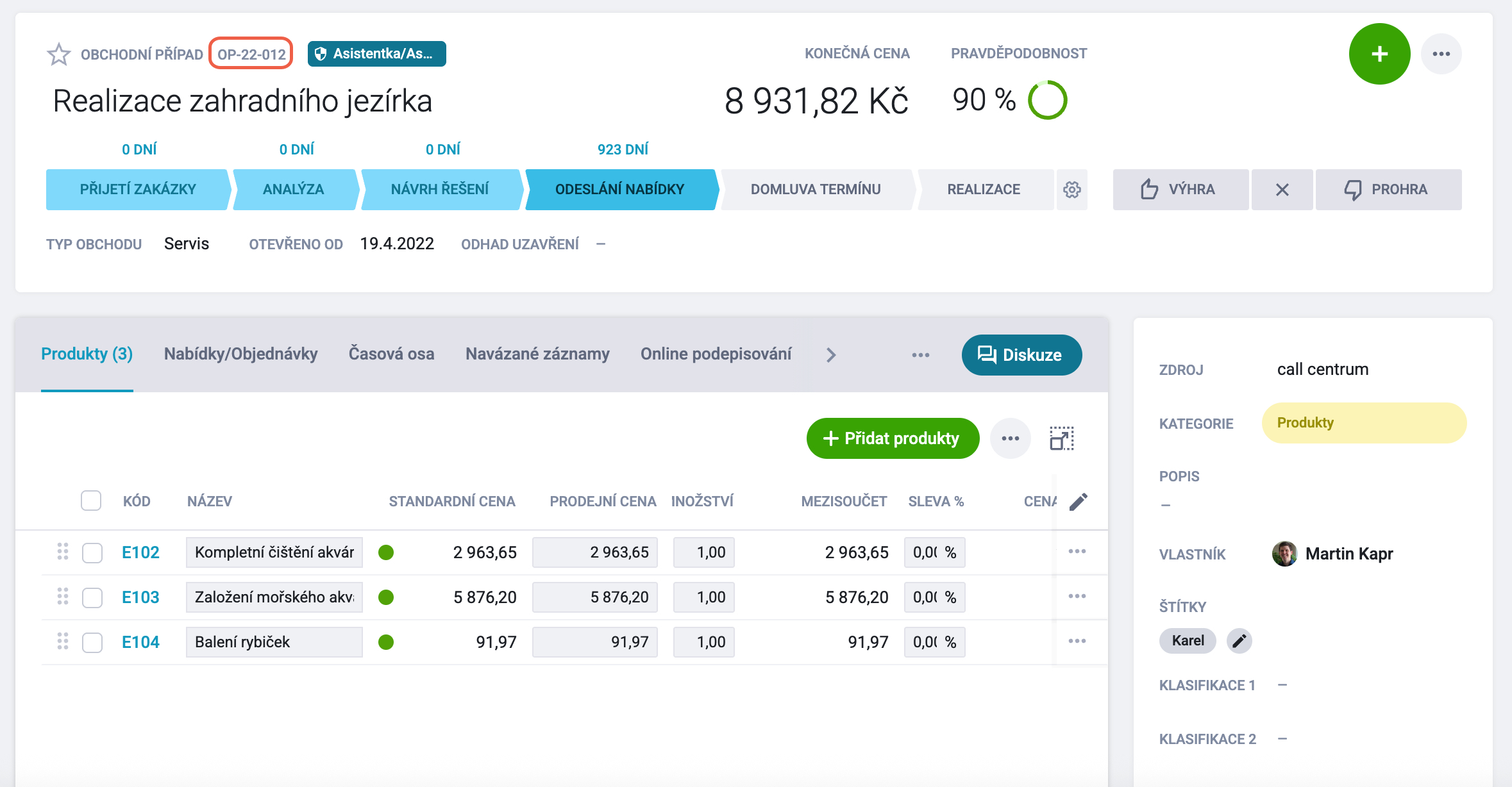This screenshot has width=1512, height=787.
Task: Toggle the select-all products header checkbox
Action: (x=91, y=501)
